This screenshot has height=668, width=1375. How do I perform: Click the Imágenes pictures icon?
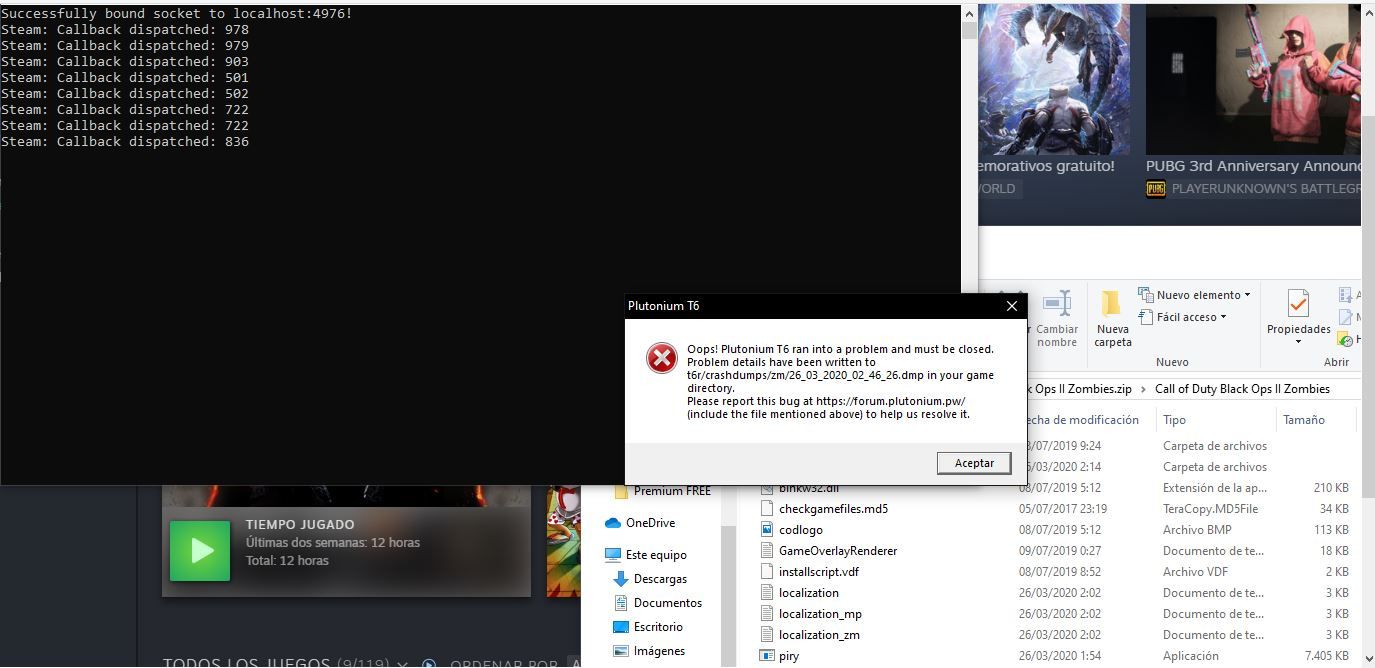point(620,651)
